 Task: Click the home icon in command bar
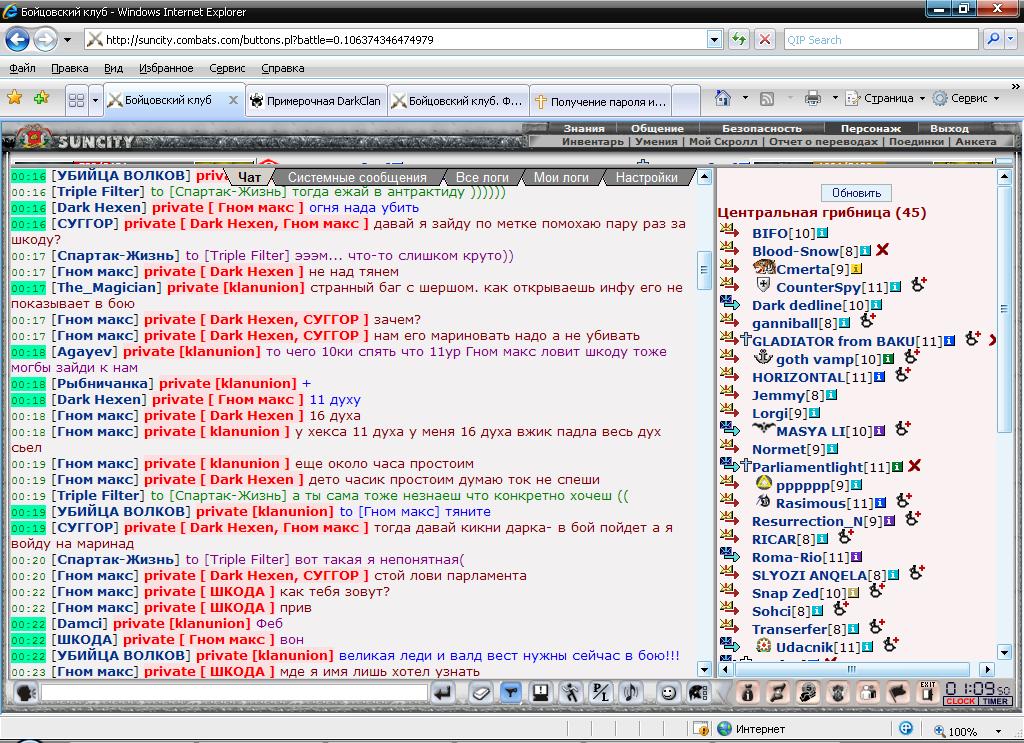tap(722, 98)
